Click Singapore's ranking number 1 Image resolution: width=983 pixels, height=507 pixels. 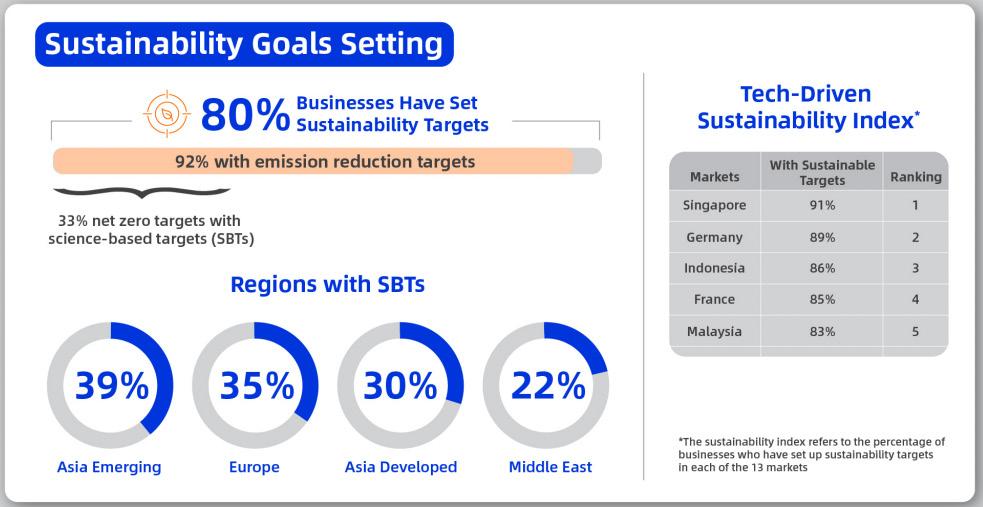(x=915, y=205)
